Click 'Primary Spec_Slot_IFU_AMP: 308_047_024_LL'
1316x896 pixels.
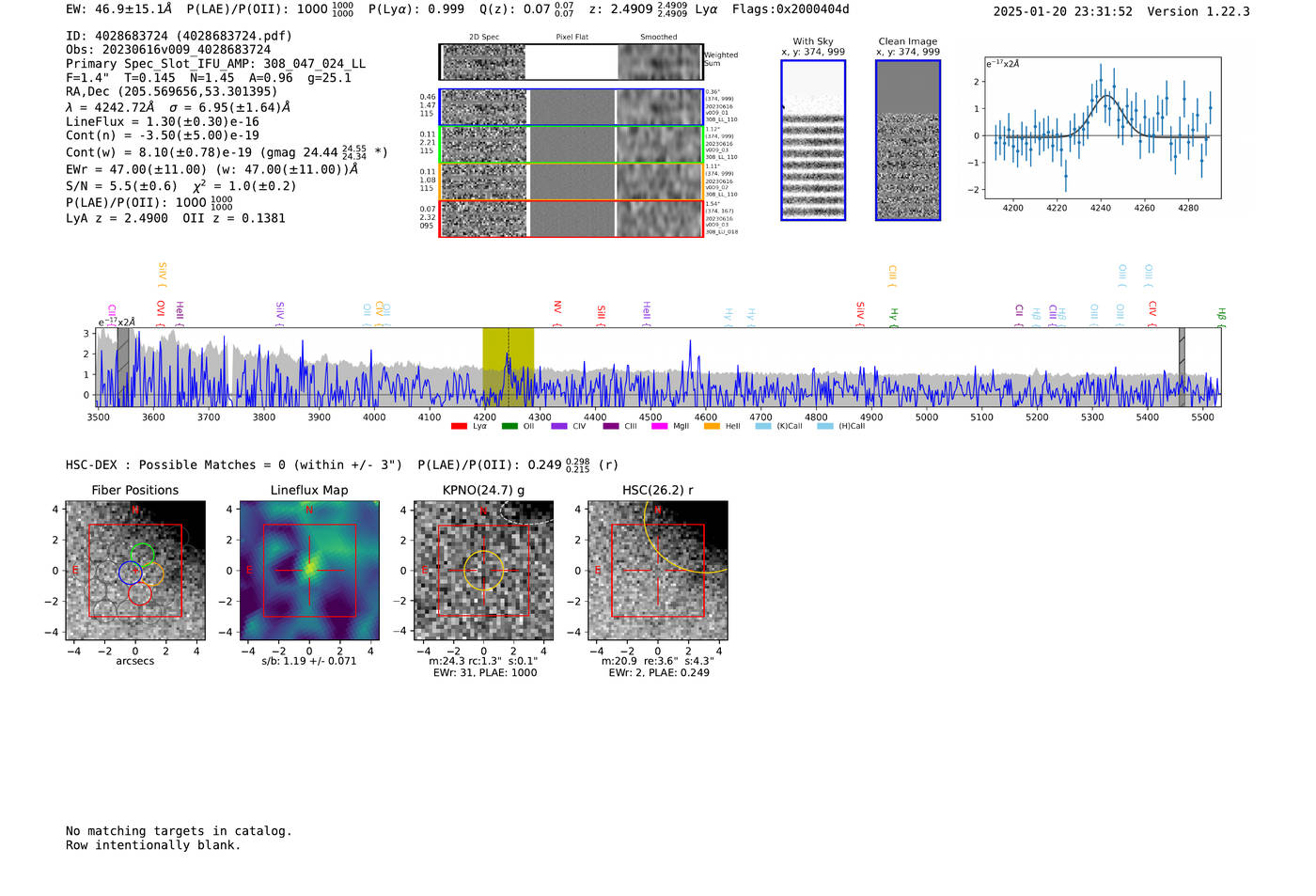point(215,64)
